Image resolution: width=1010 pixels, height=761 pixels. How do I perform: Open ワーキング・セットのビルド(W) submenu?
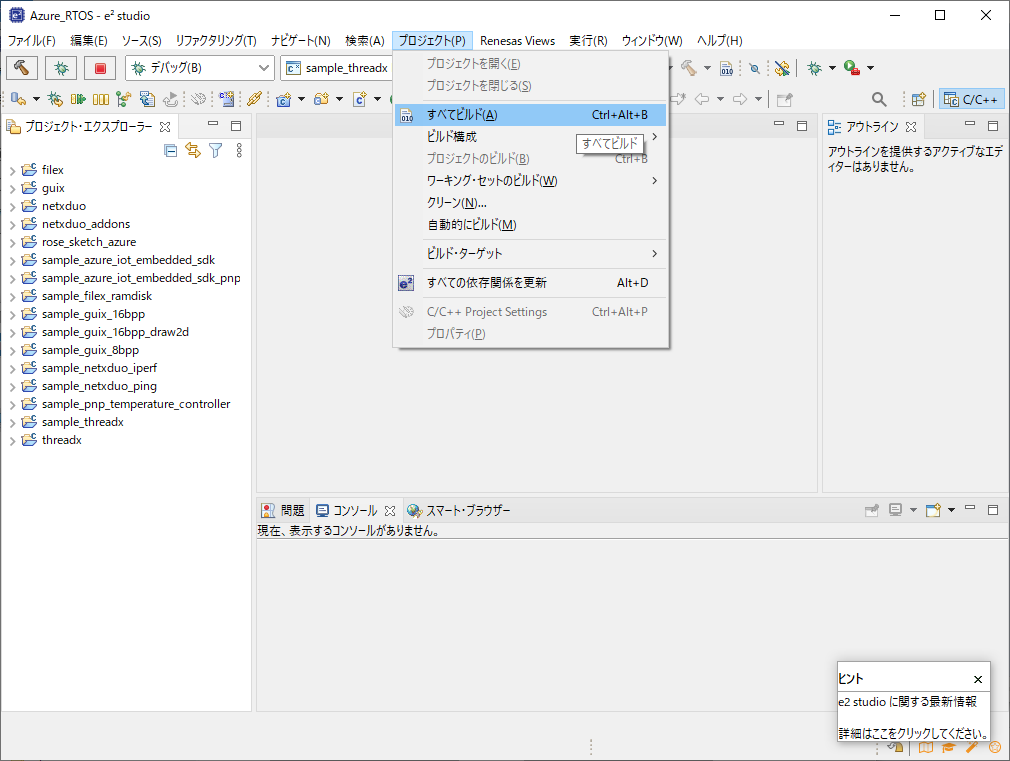(530, 180)
